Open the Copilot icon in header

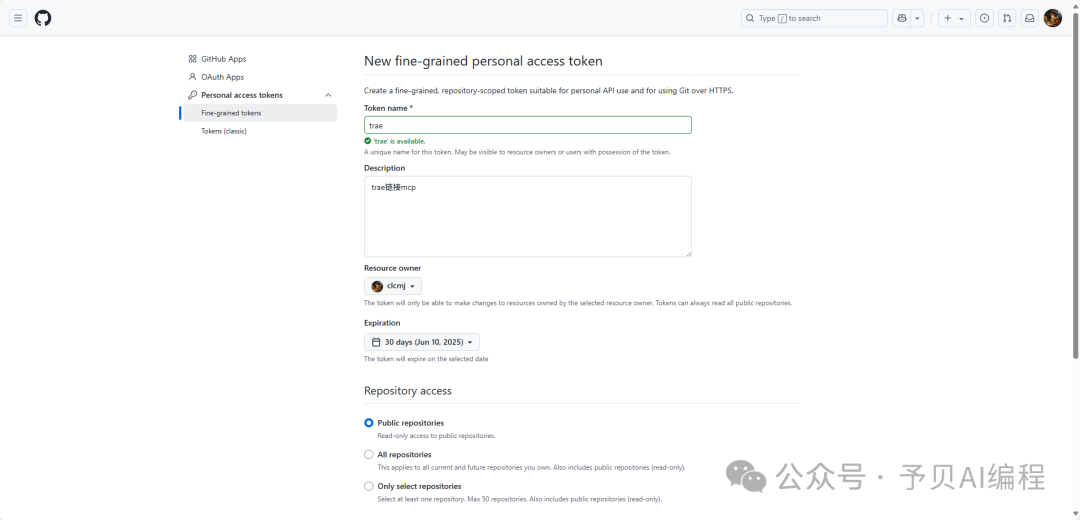(902, 18)
